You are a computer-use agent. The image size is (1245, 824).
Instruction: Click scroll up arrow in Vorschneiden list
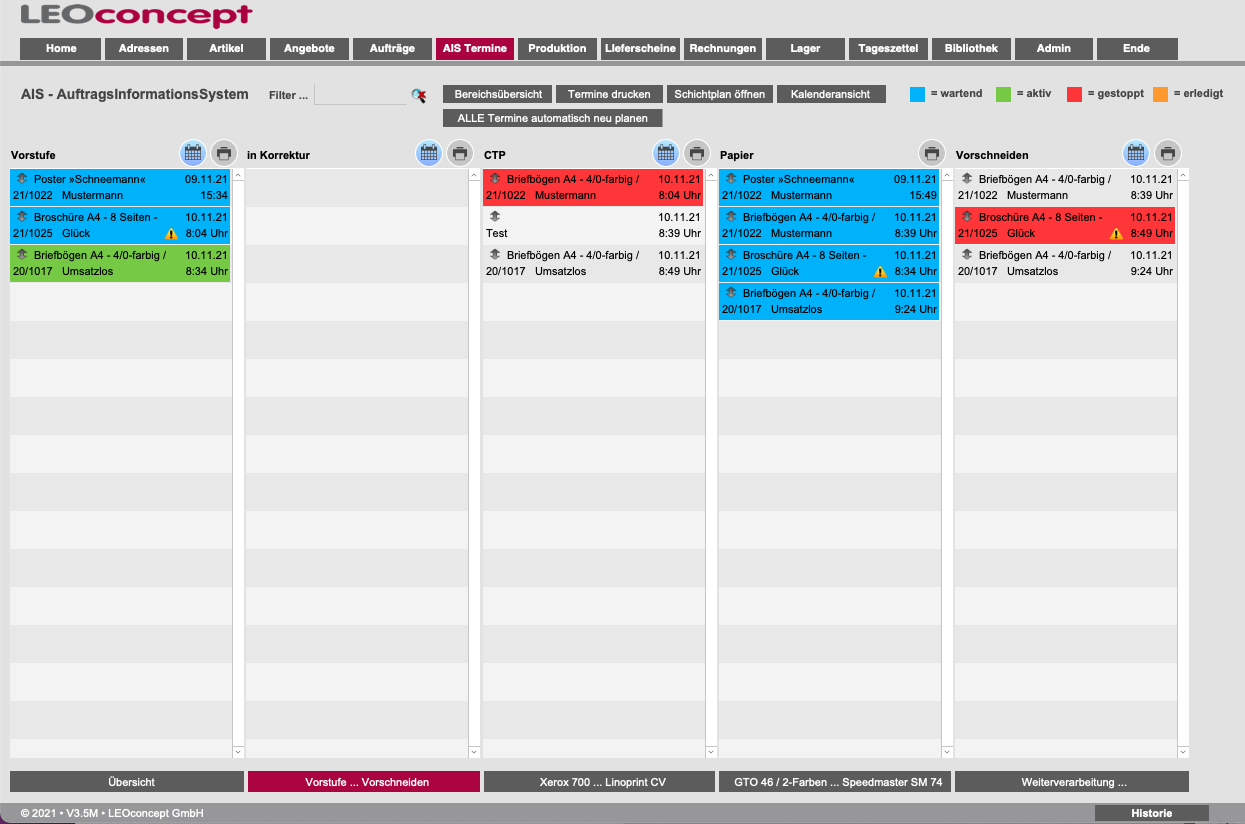(1183, 175)
